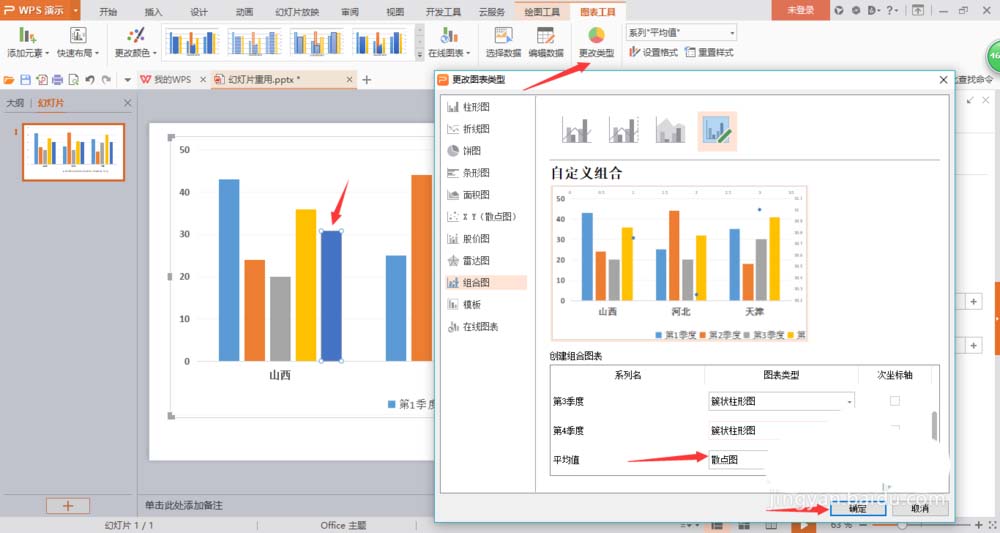Click the add new slide plus button
This screenshot has height=533, width=1000.
68,506
